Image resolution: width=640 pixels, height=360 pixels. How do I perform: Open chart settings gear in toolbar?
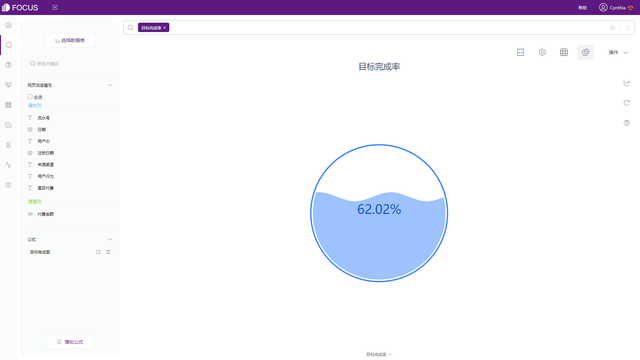point(542,52)
